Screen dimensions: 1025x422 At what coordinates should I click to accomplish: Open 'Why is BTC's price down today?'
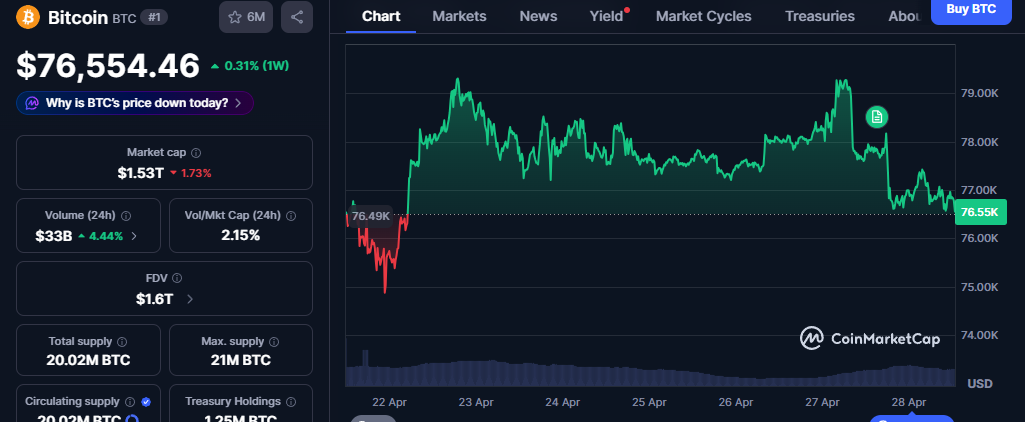(135, 103)
